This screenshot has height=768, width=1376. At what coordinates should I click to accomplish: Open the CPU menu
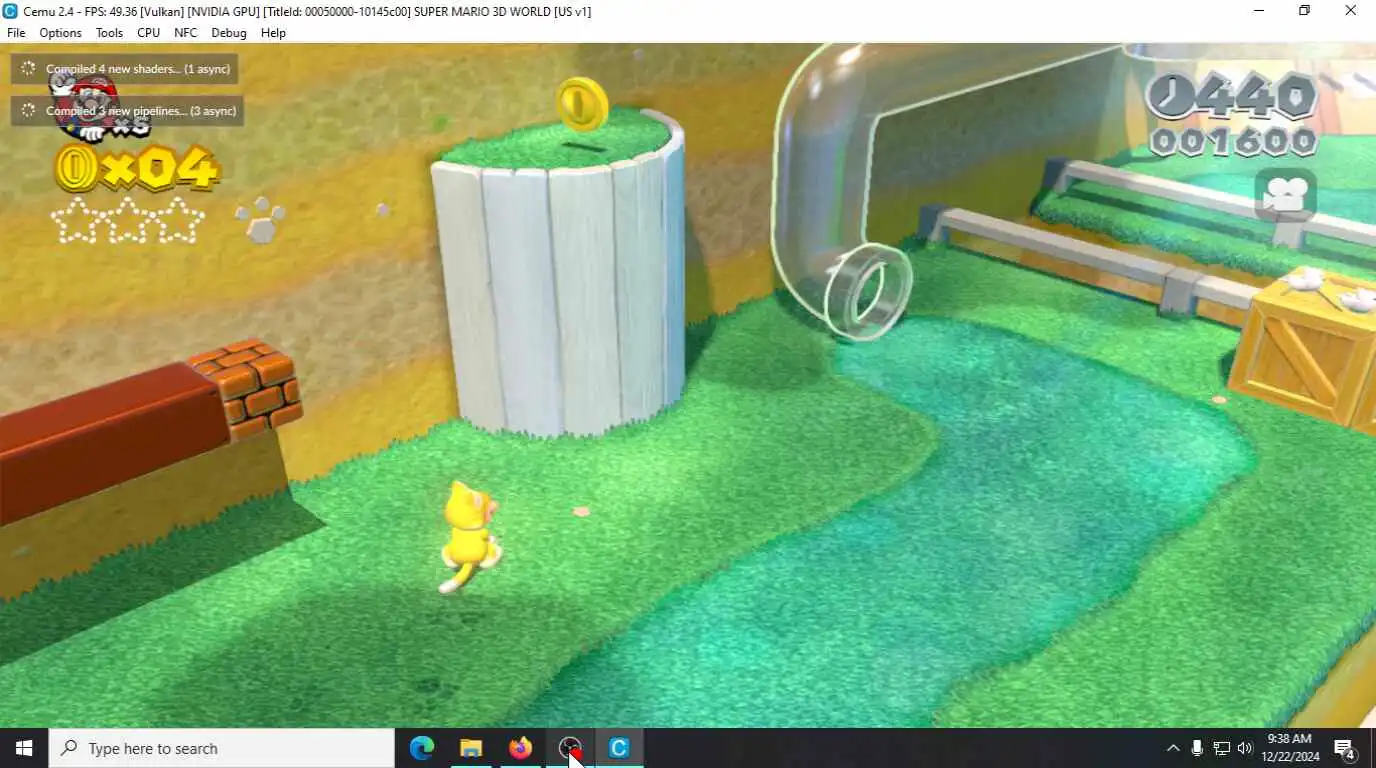(x=148, y=33)
